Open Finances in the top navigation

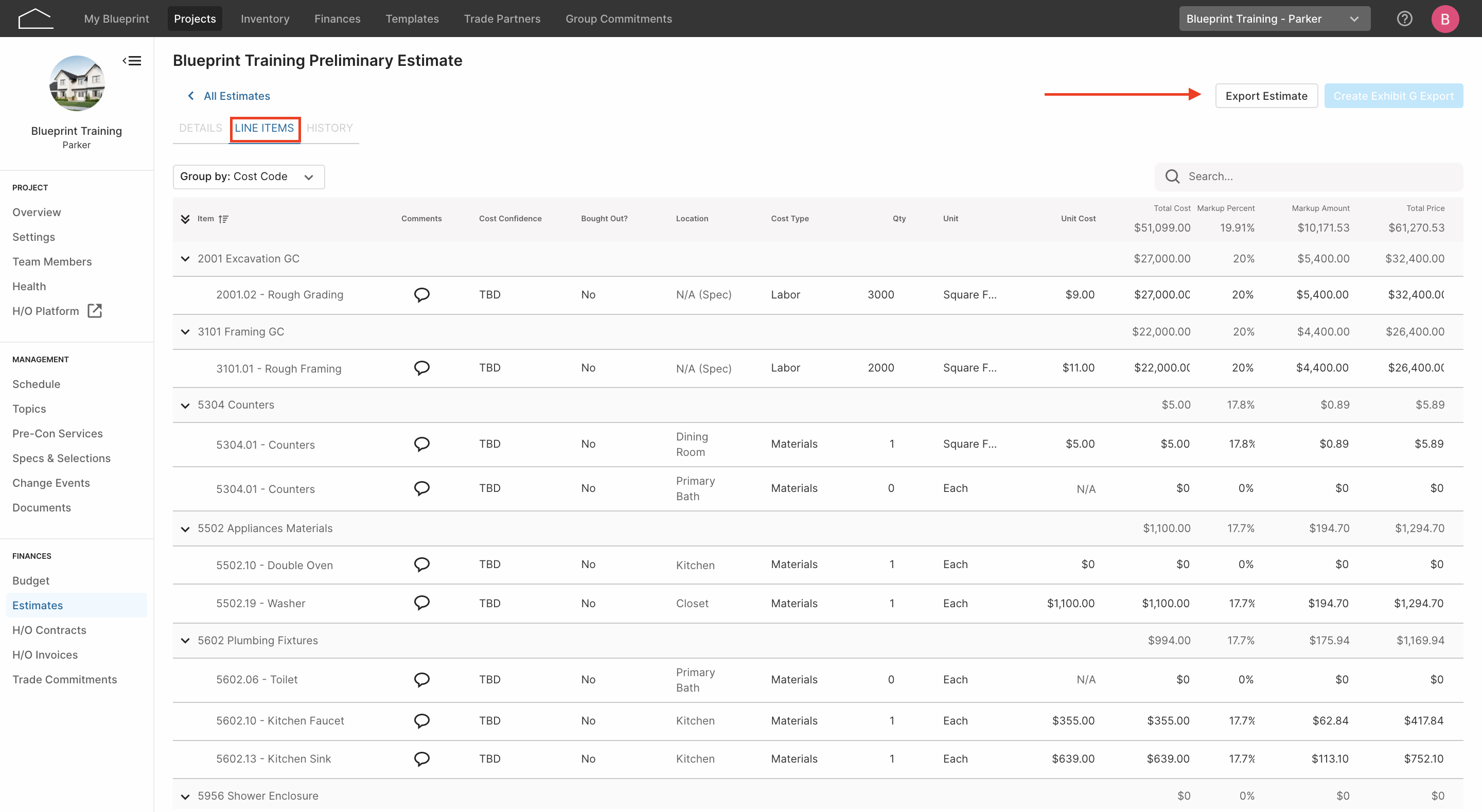(x=337, y=19)
